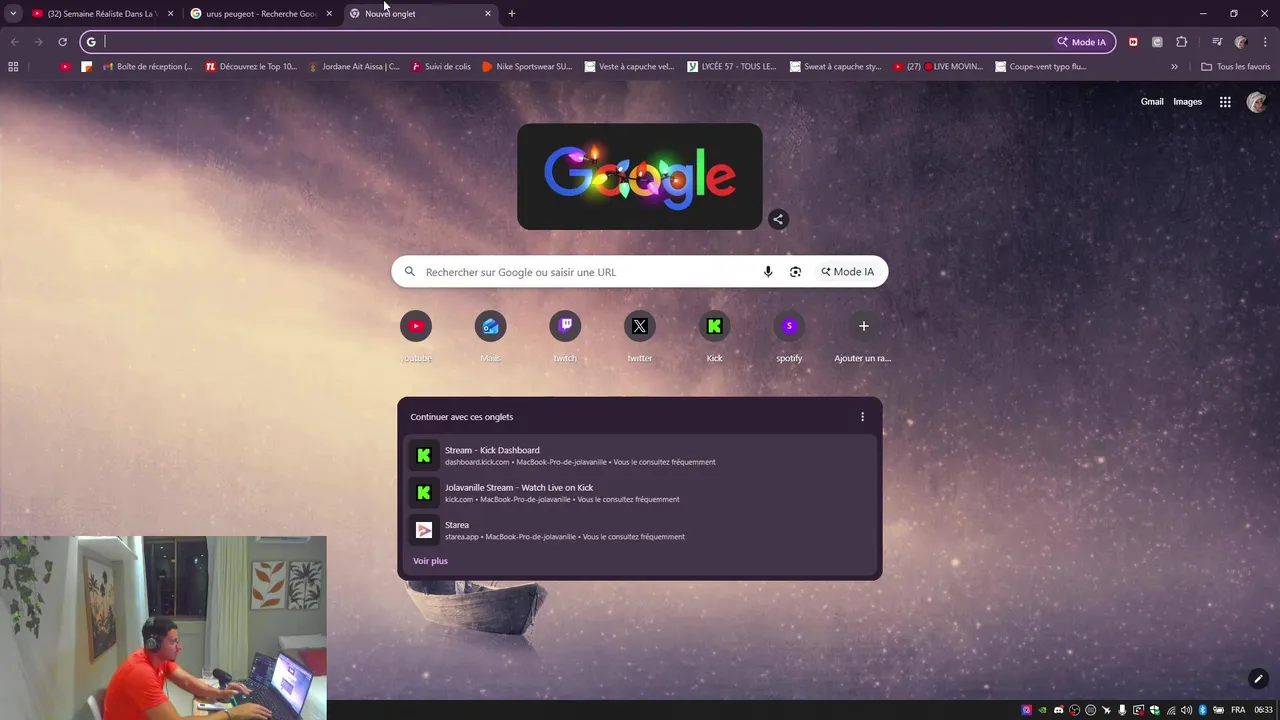Share the Google doodle
This screenshot has width=1280, height=720.
778,219
